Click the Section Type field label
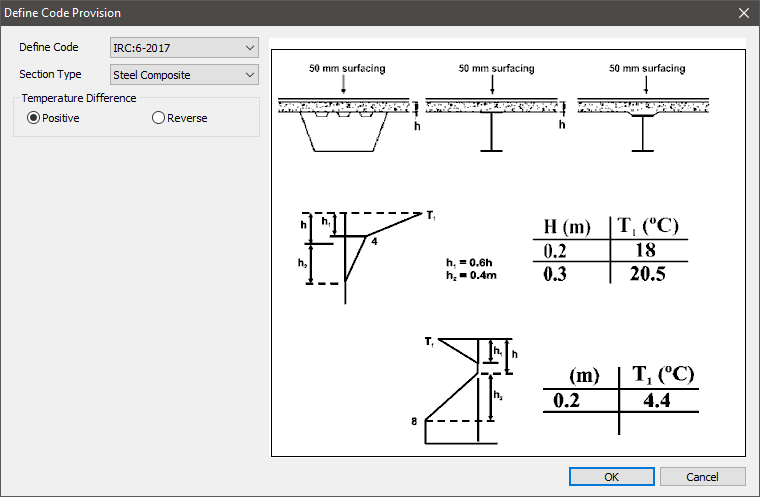 [x=50, y=74]
